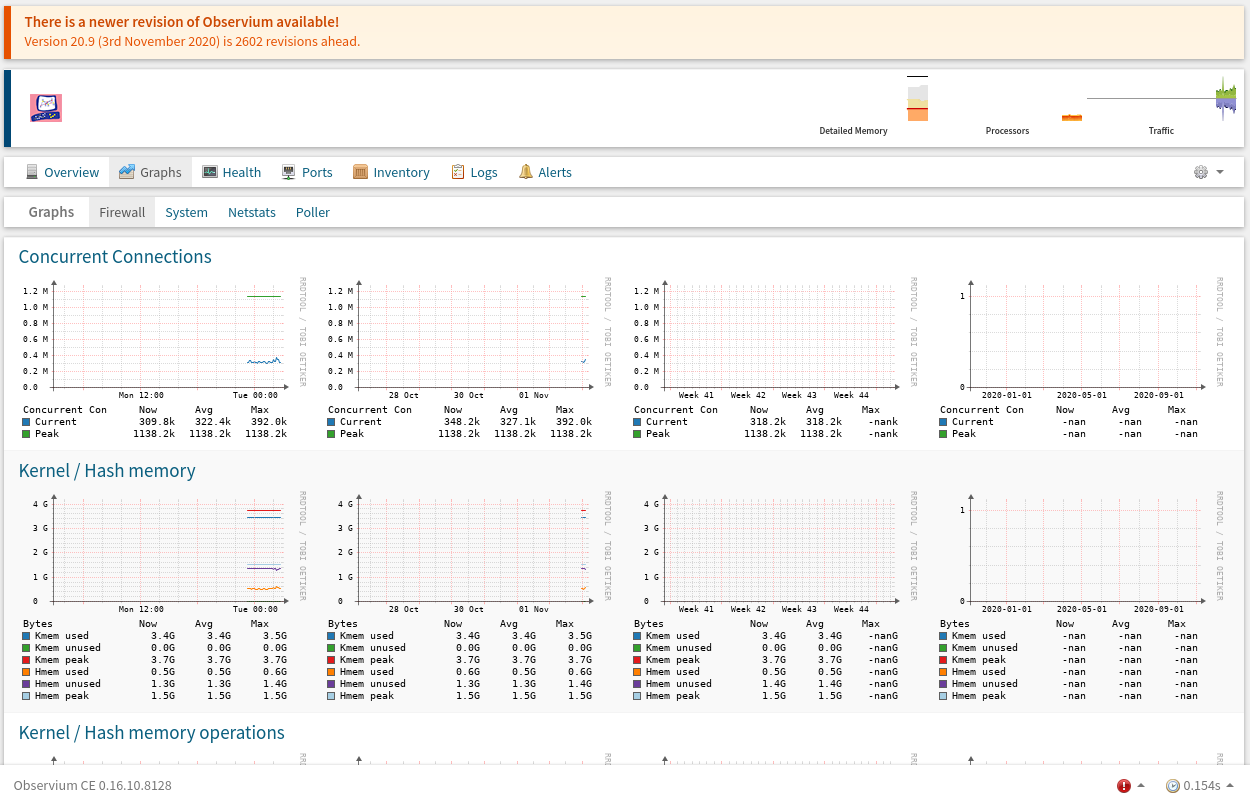Open Kernel / Hash memory daily graph (Mon 12:00)

(x=165, y=596)
